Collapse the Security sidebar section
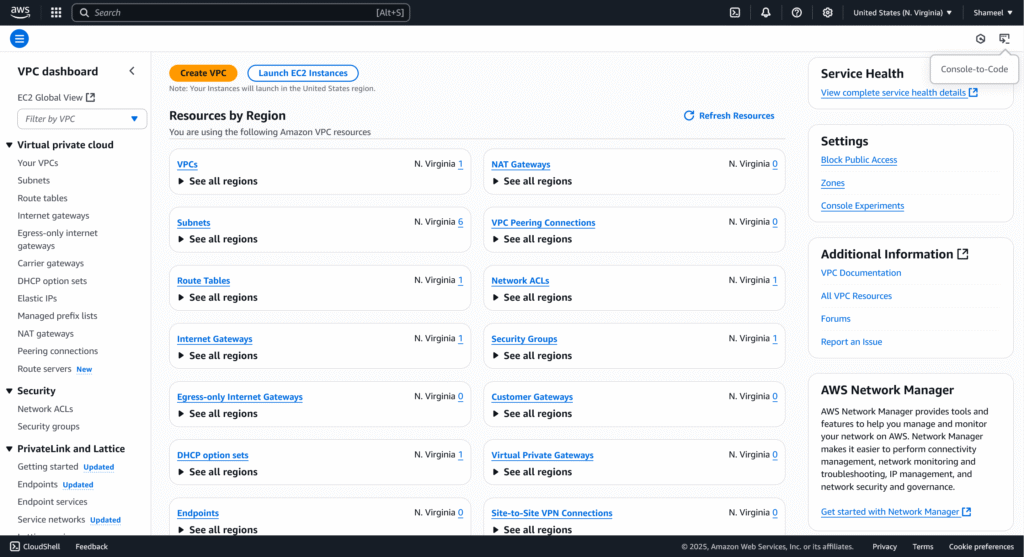Viewport: 1024px width, 557px height. [x=9, y=390]
